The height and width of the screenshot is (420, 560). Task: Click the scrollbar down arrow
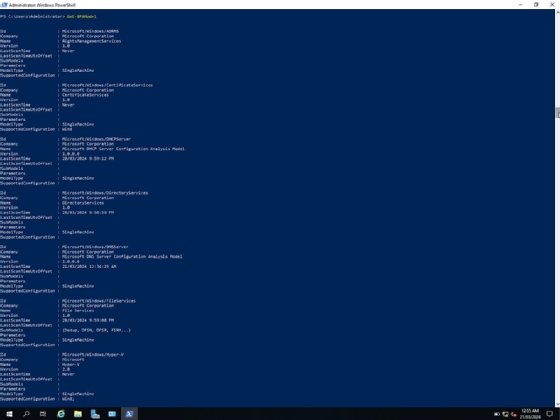pyautogui.click(x=558, y=404)
